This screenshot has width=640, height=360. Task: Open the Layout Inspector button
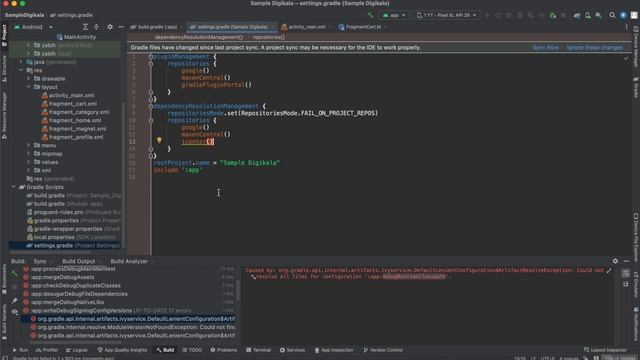[605, 350]
